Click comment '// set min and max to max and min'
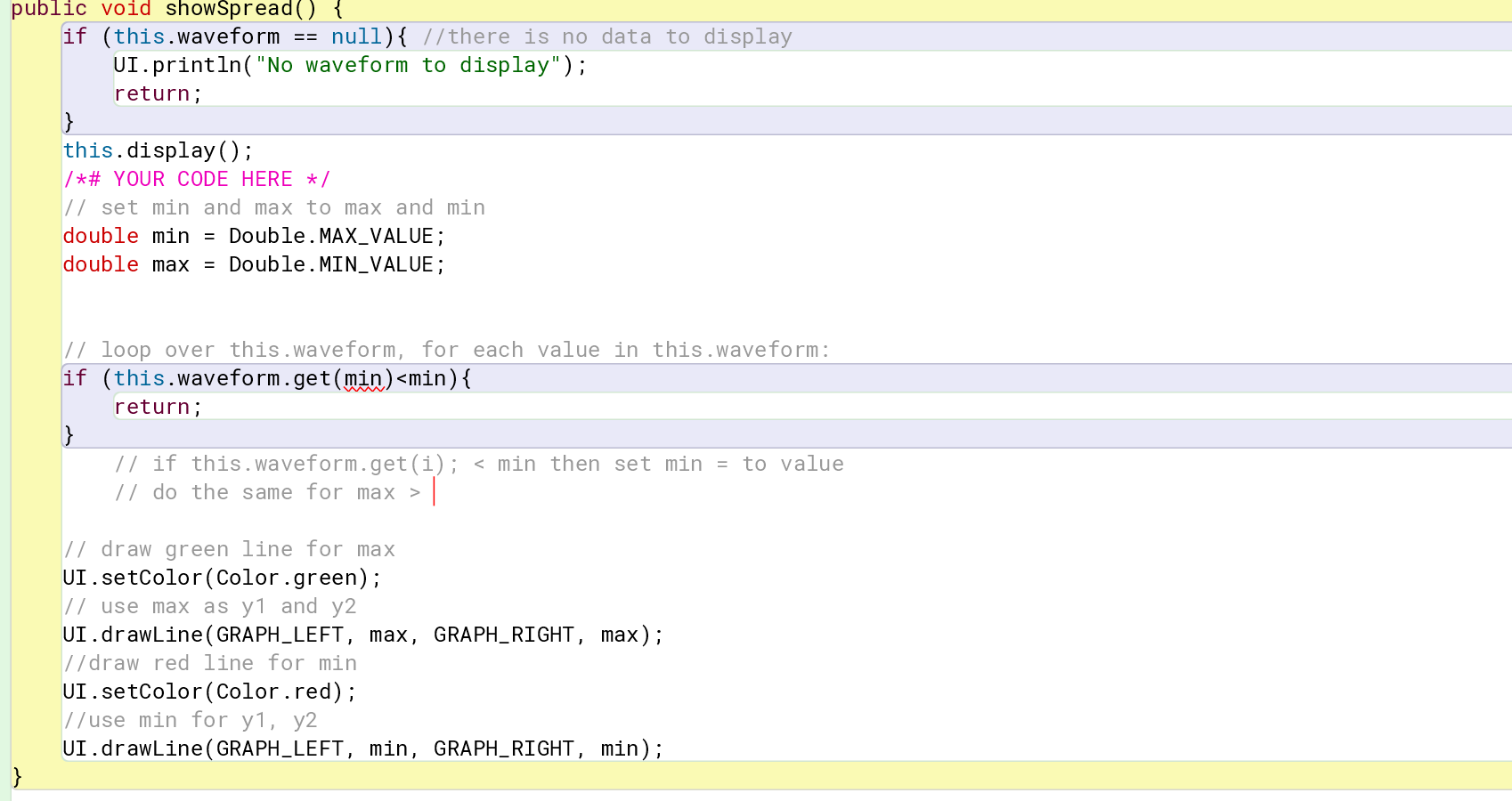This screenshot has width=1512, height=801. click(x=273, y=207)
